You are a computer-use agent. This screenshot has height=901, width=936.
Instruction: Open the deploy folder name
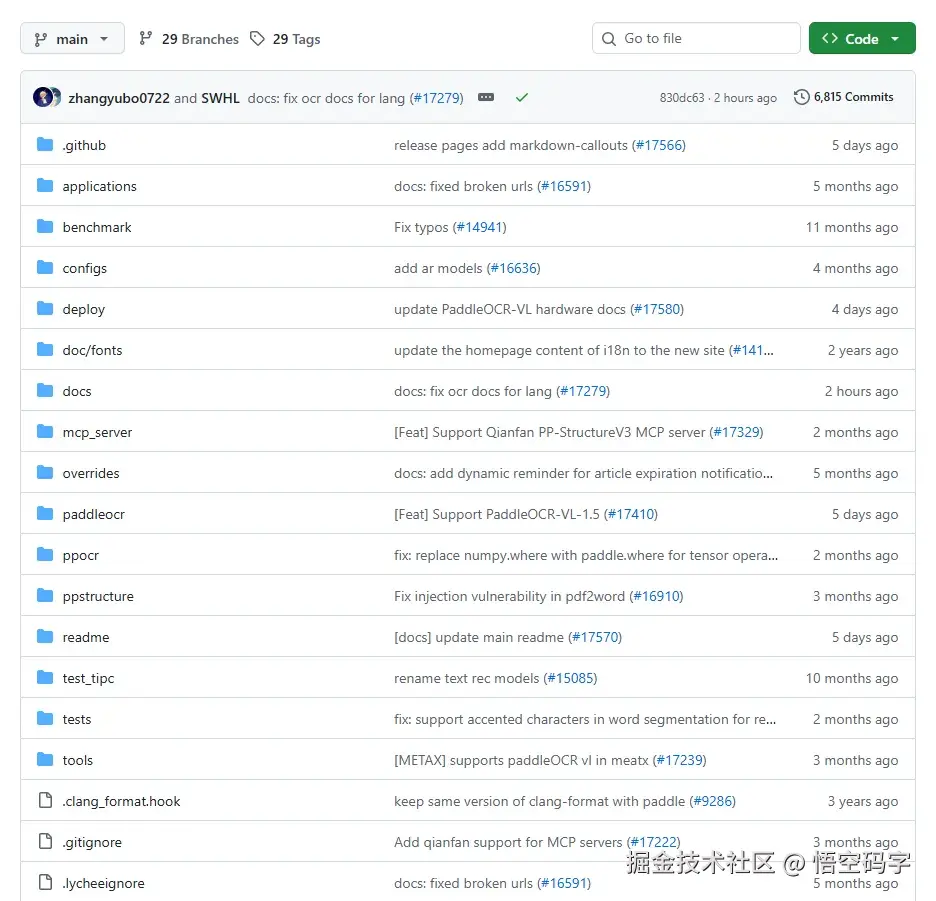coord(84,309)
